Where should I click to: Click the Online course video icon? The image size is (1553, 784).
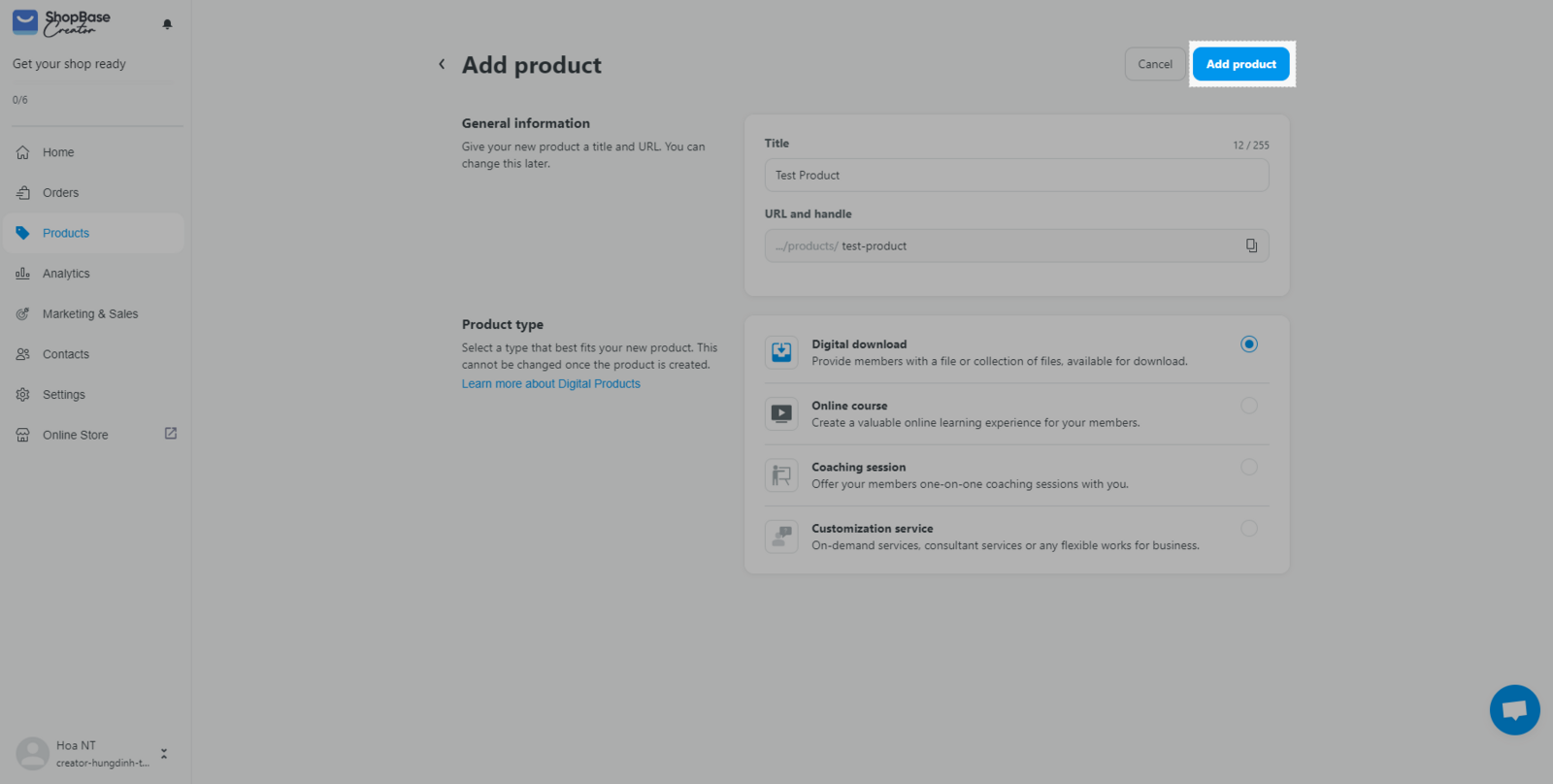click(x=781, y=413)
